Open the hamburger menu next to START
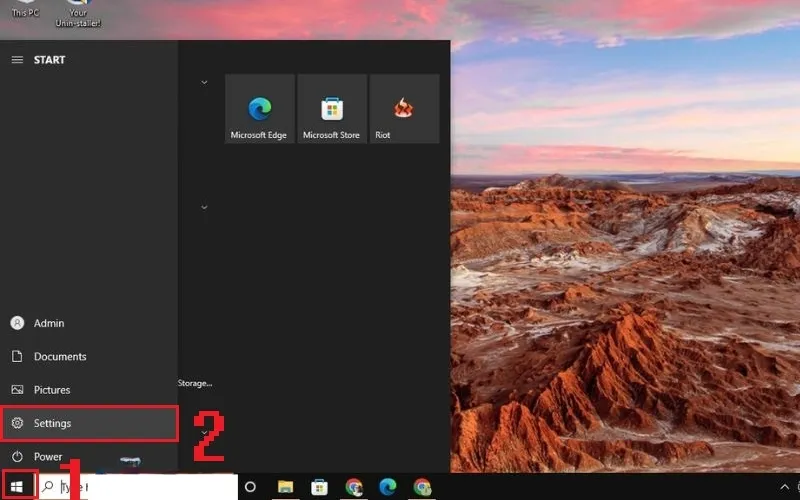 click(x=17, y=60)
